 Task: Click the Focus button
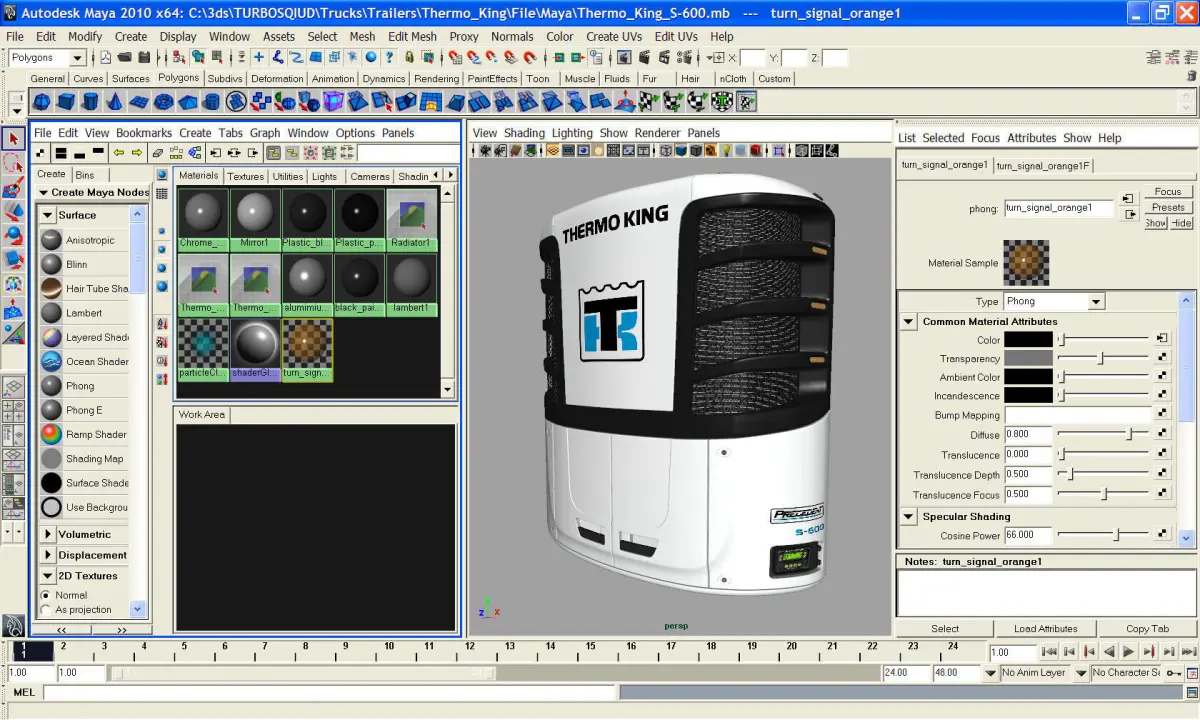pos(1168,191)
